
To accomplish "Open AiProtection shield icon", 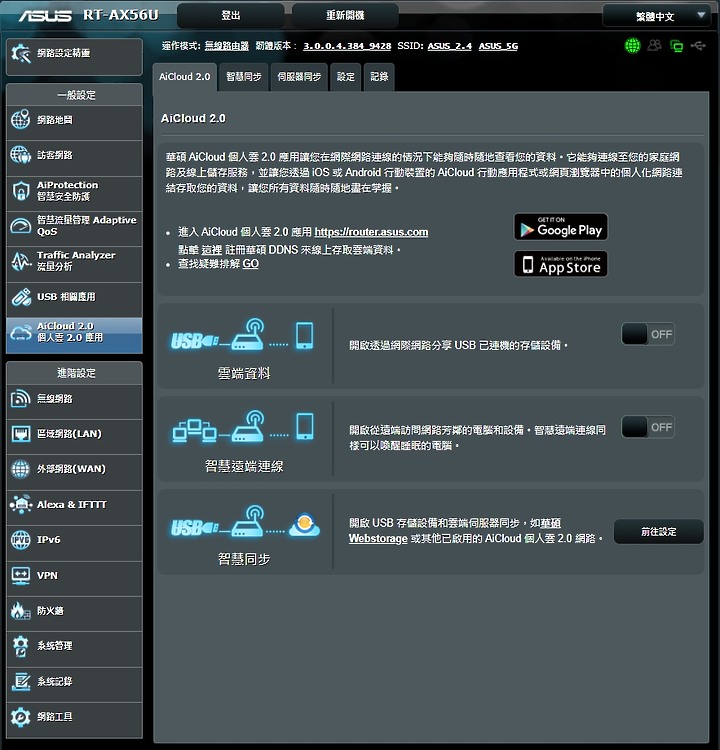I will click(21, 190).
